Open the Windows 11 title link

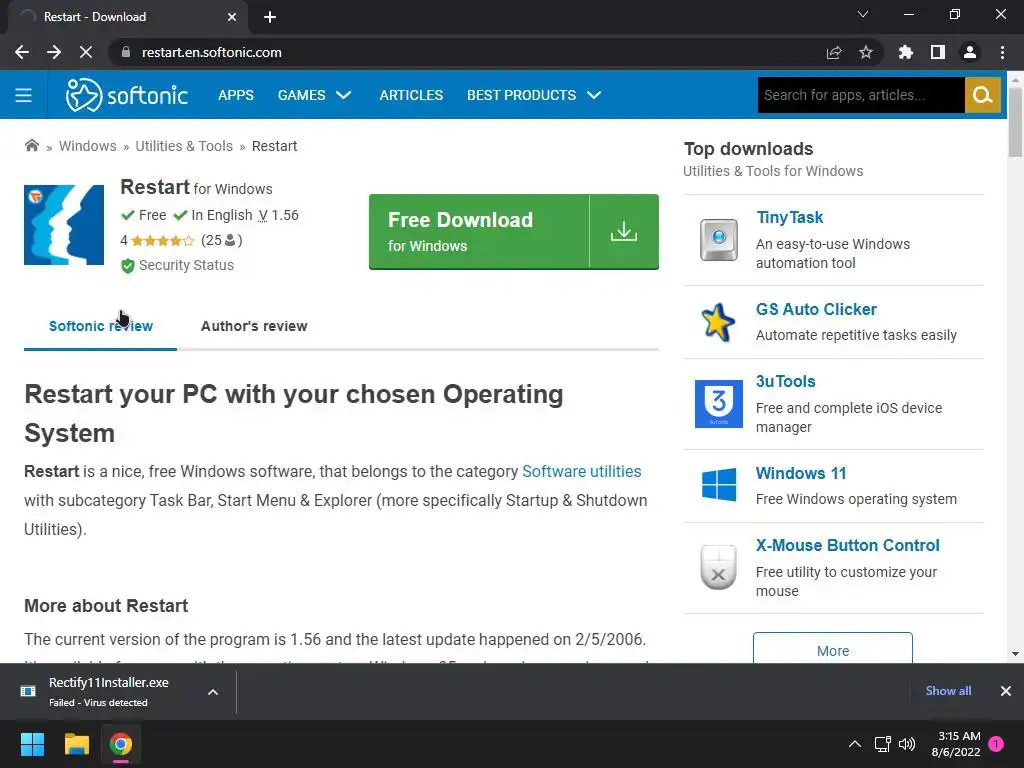[801, 473]
